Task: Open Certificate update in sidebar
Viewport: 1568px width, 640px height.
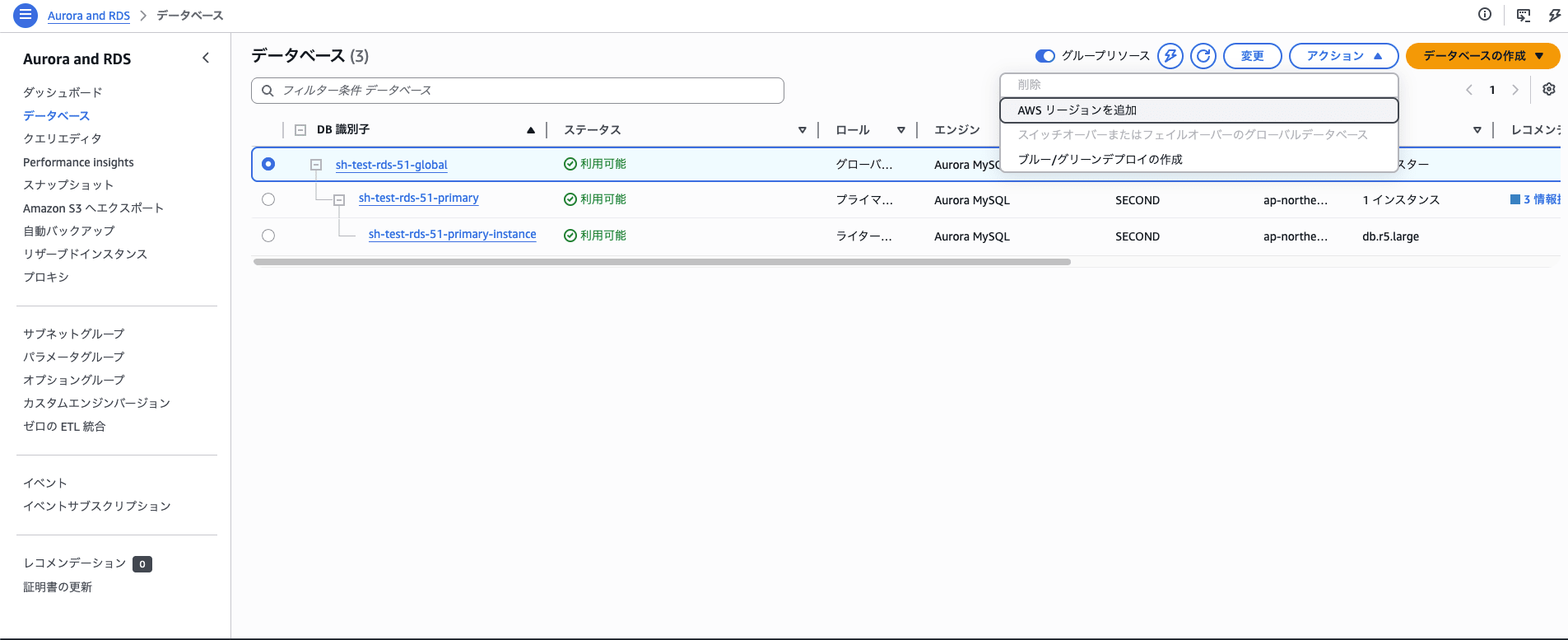Action: [58, 586]
